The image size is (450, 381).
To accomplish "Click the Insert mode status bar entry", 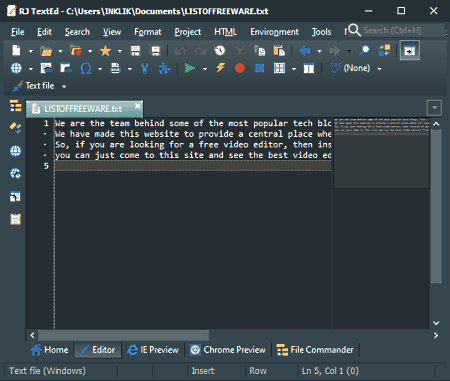I will 203,371.
